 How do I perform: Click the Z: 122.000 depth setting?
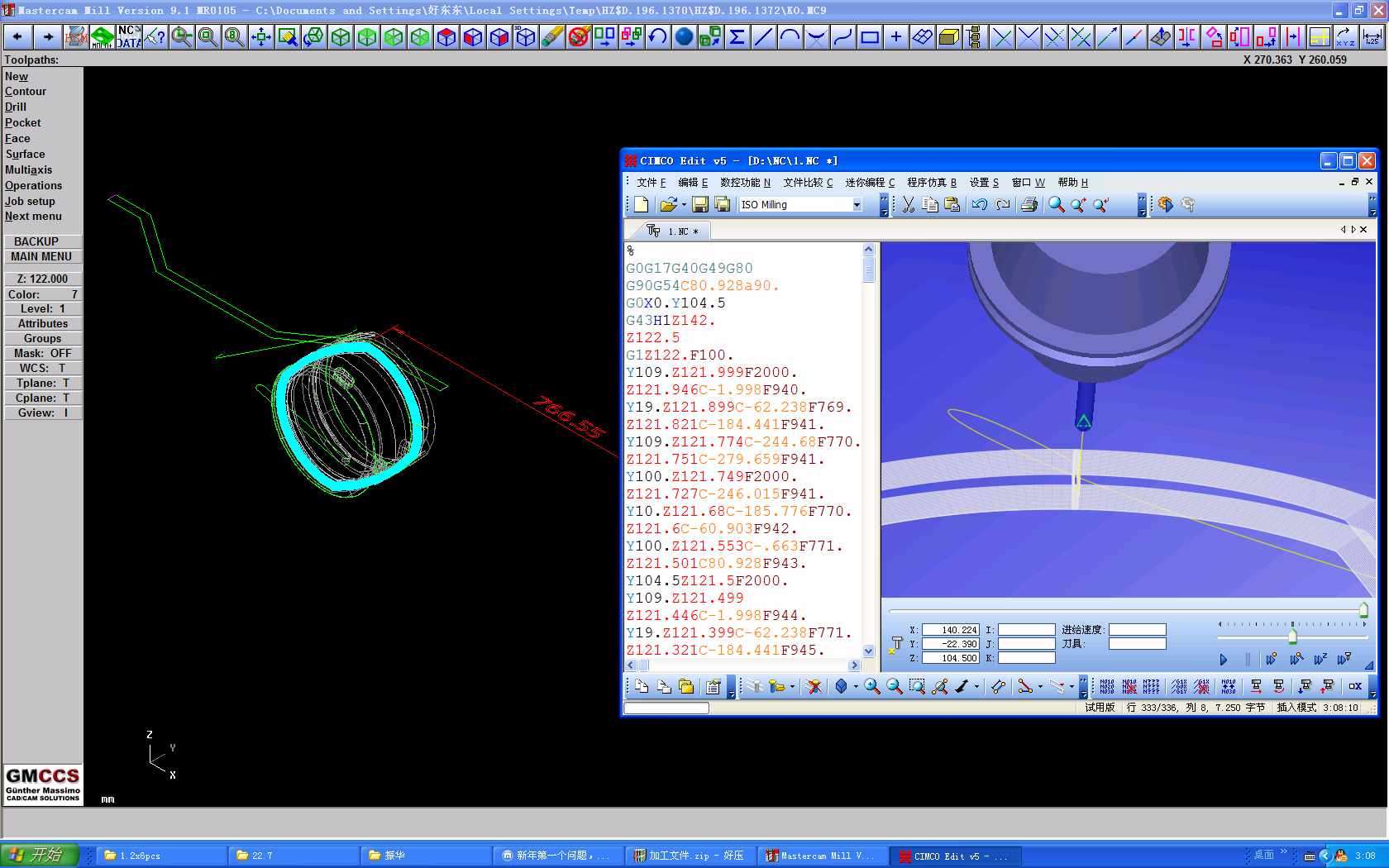pyautogui.click(x=43, y=279)
